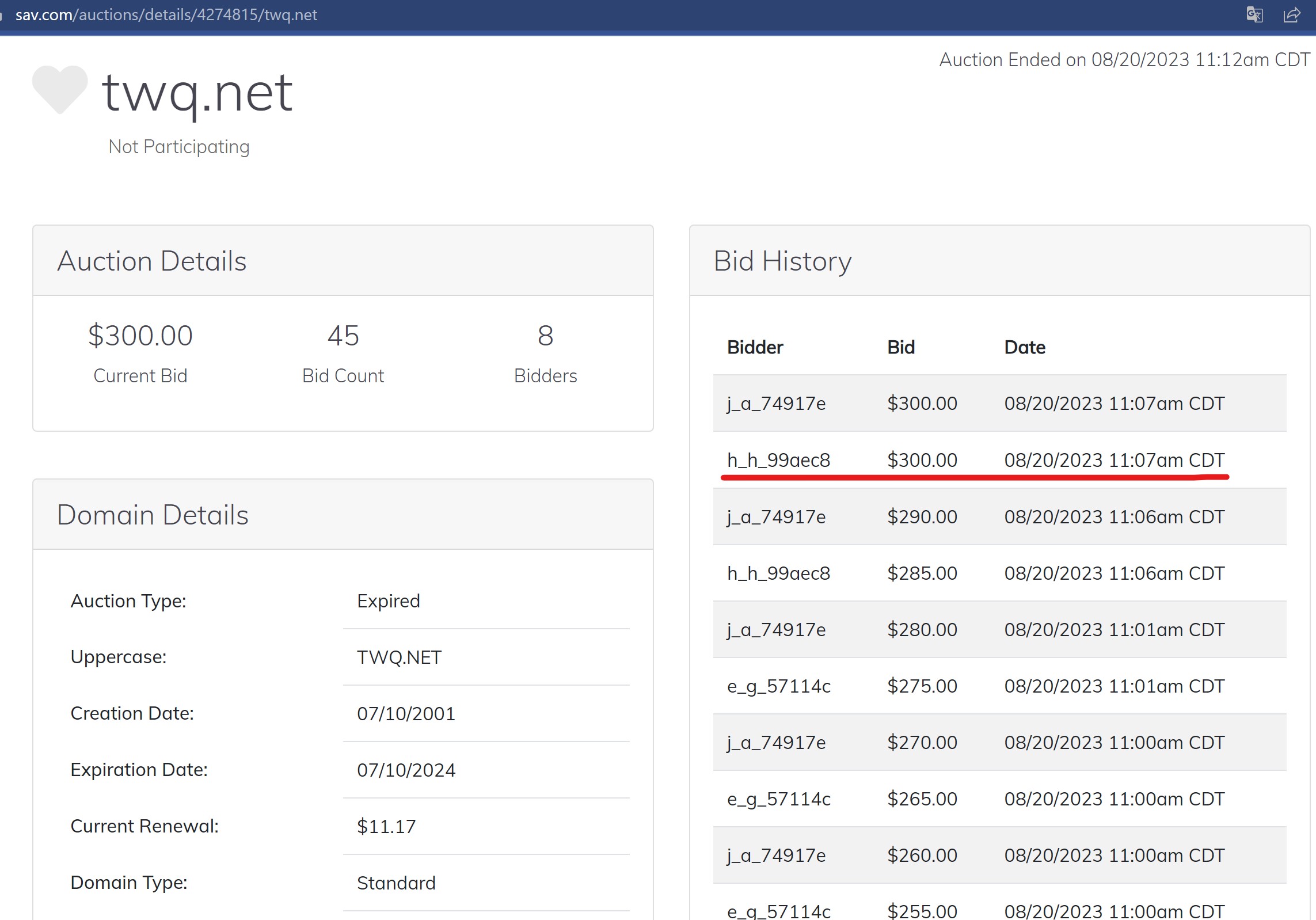Click the twq.net domain title
1316x920 pixels.
(x=197, y=93)
